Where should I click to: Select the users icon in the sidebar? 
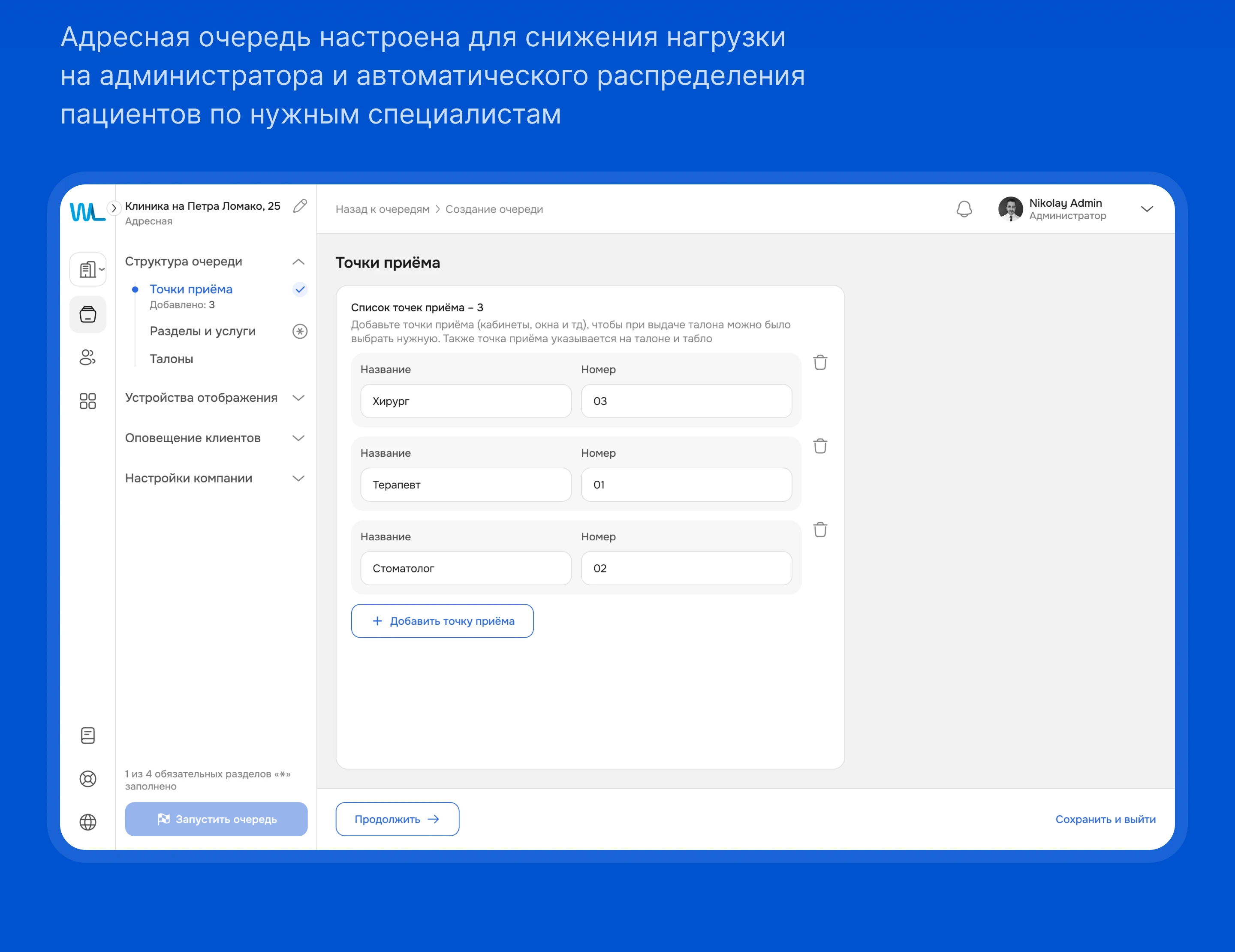click(x=87, y=358)
